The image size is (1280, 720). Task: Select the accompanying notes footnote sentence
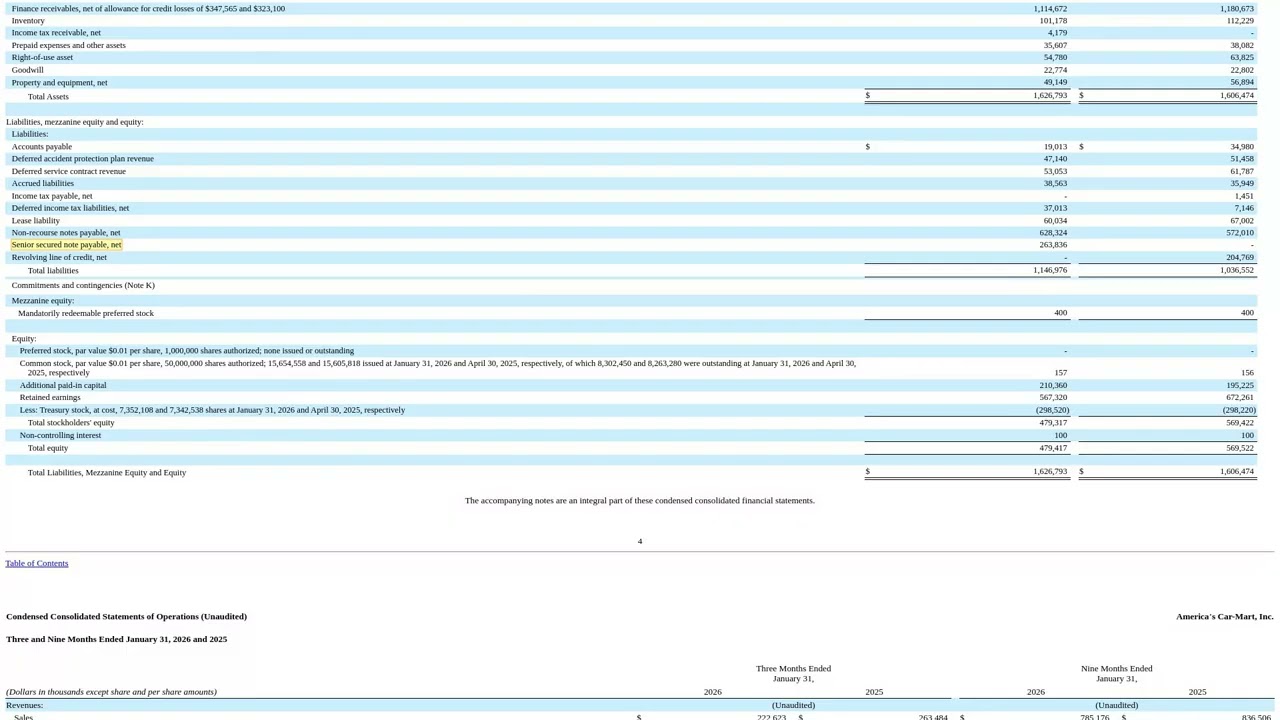(639, 501)
